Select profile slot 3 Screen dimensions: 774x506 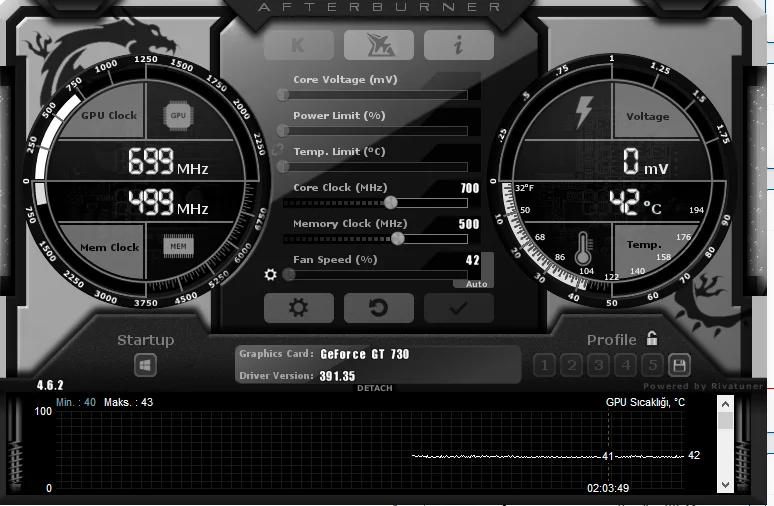click(x=599, y=365)
